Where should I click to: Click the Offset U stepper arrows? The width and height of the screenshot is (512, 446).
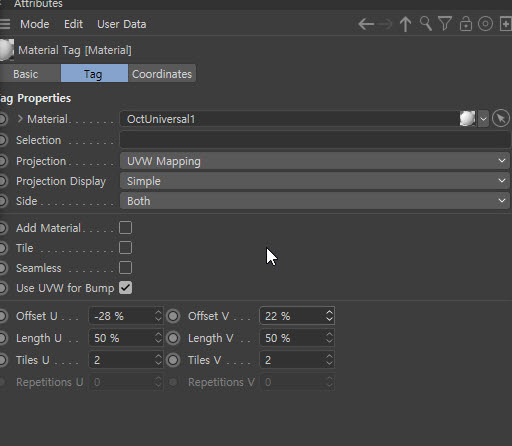point(158,316)
